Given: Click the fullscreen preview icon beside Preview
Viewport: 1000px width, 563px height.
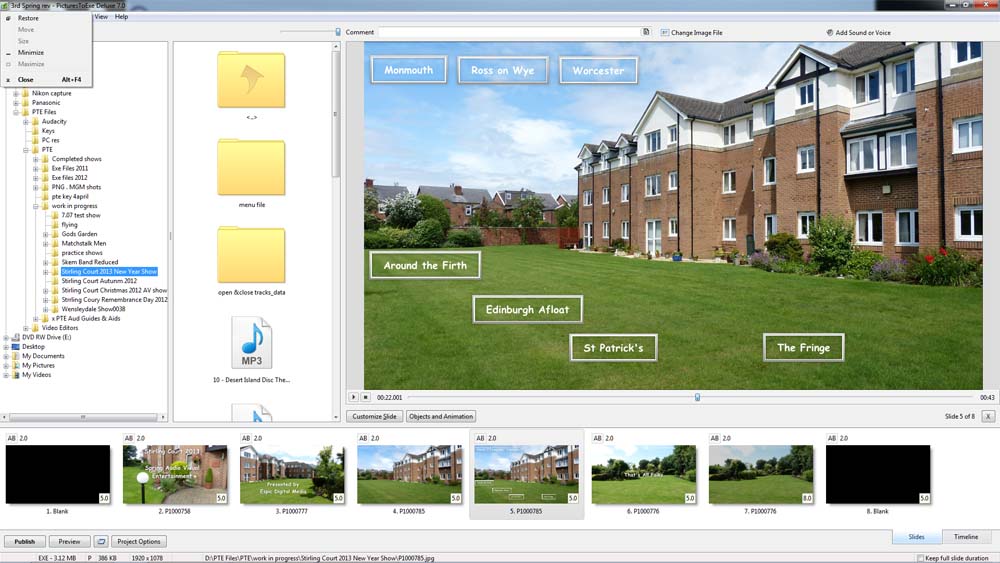Looking at the screenshot, I should 101,541.
